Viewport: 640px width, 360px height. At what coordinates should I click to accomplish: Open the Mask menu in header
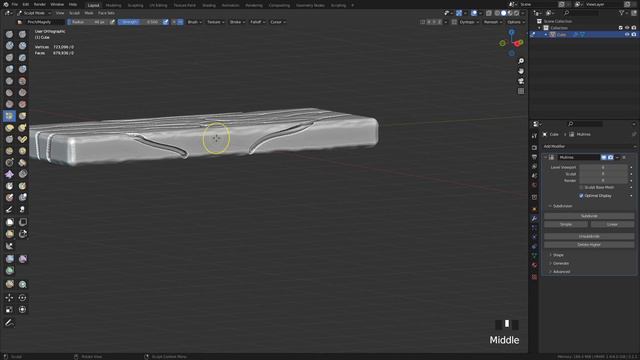[89, 13]
